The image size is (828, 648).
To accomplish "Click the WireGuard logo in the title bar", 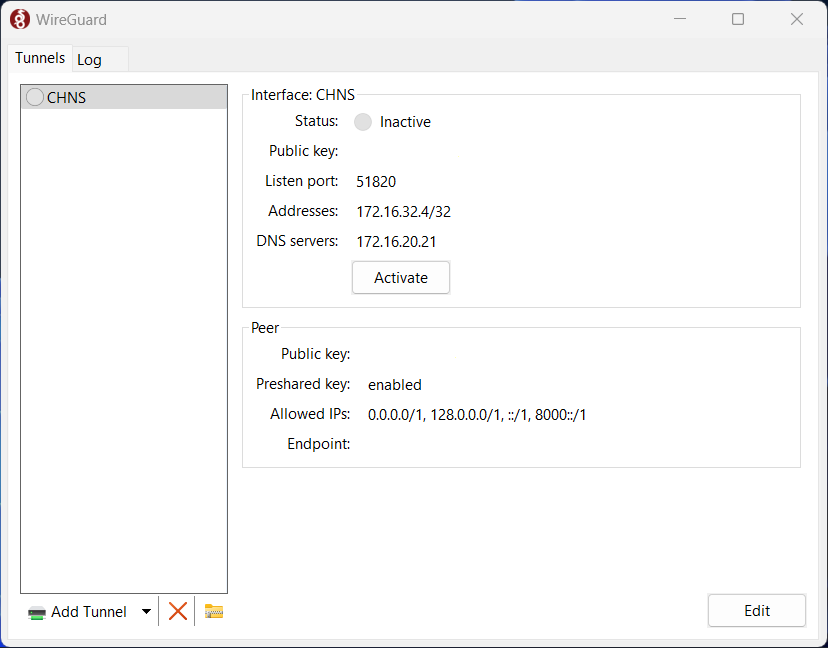I will tap(19, 18).
